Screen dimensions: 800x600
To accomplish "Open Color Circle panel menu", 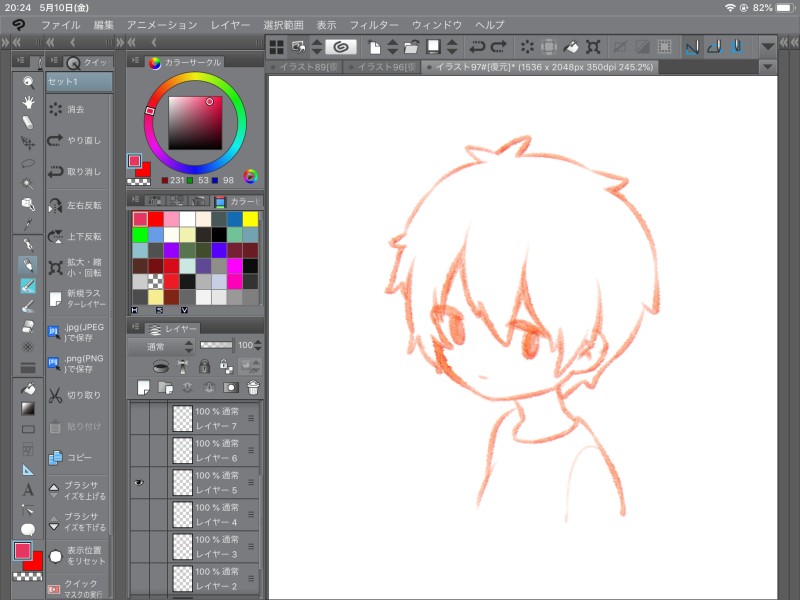I will click(135, 61).
